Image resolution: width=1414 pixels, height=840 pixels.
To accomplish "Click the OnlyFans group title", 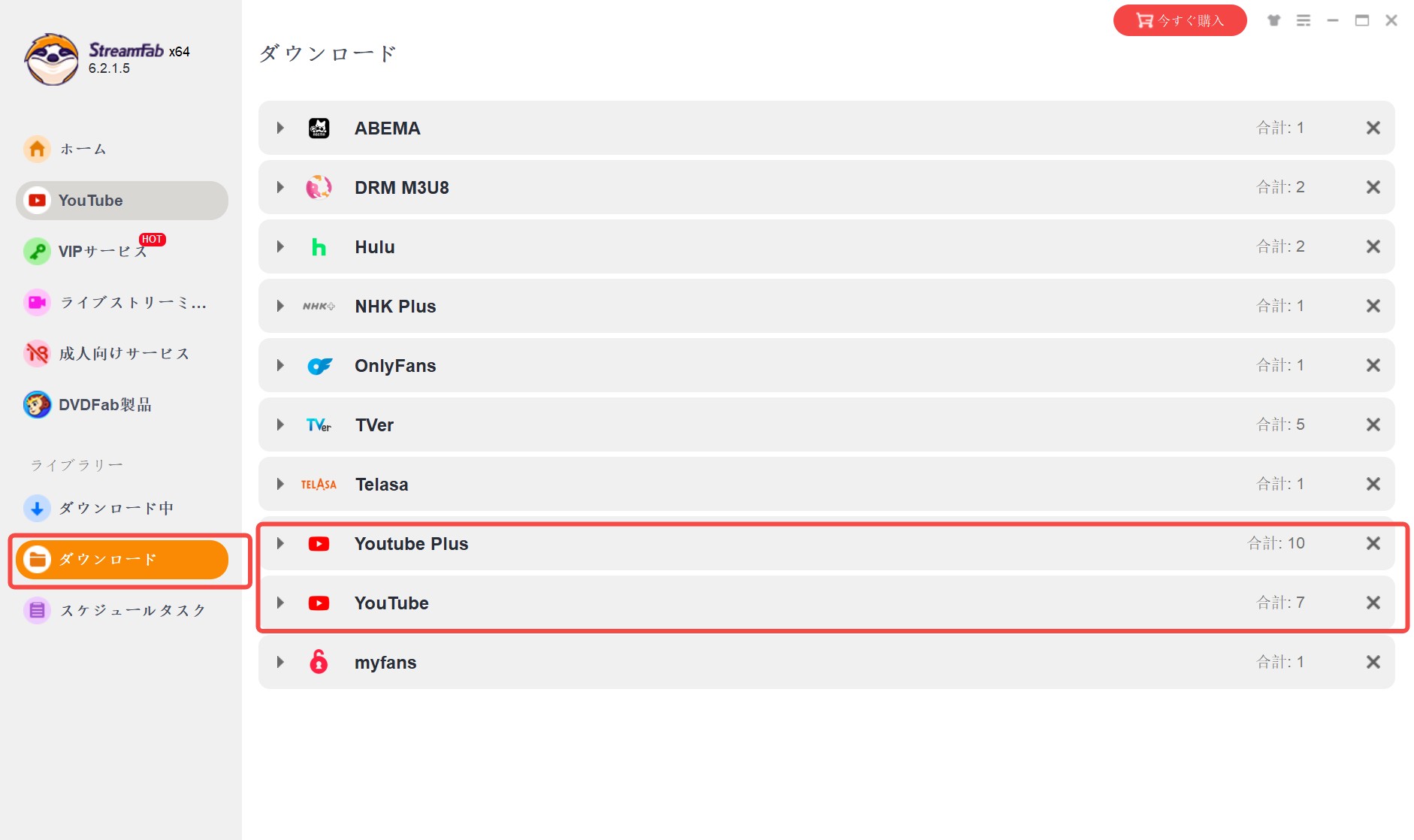I will click(395, 366).
